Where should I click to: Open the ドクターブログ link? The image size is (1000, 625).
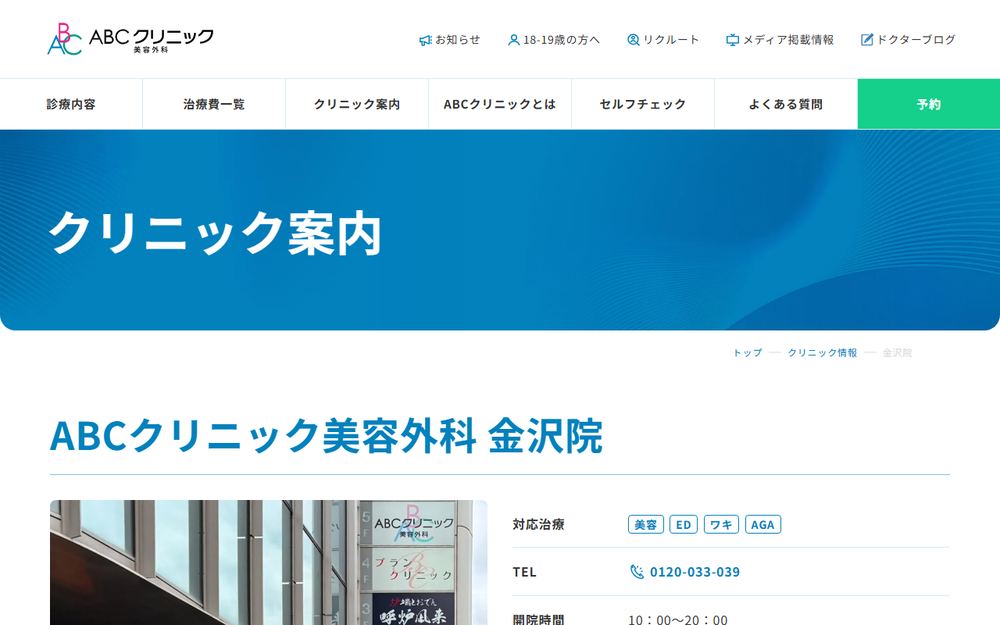(x=908, y=40)
